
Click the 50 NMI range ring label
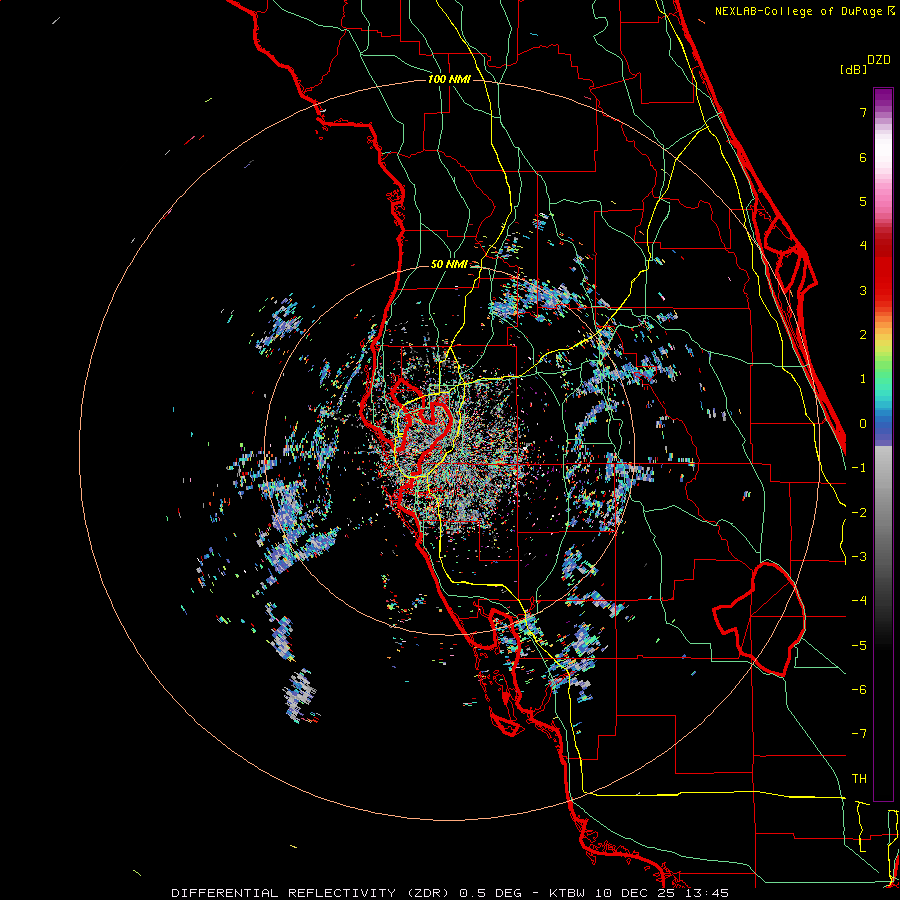point(449,265)
